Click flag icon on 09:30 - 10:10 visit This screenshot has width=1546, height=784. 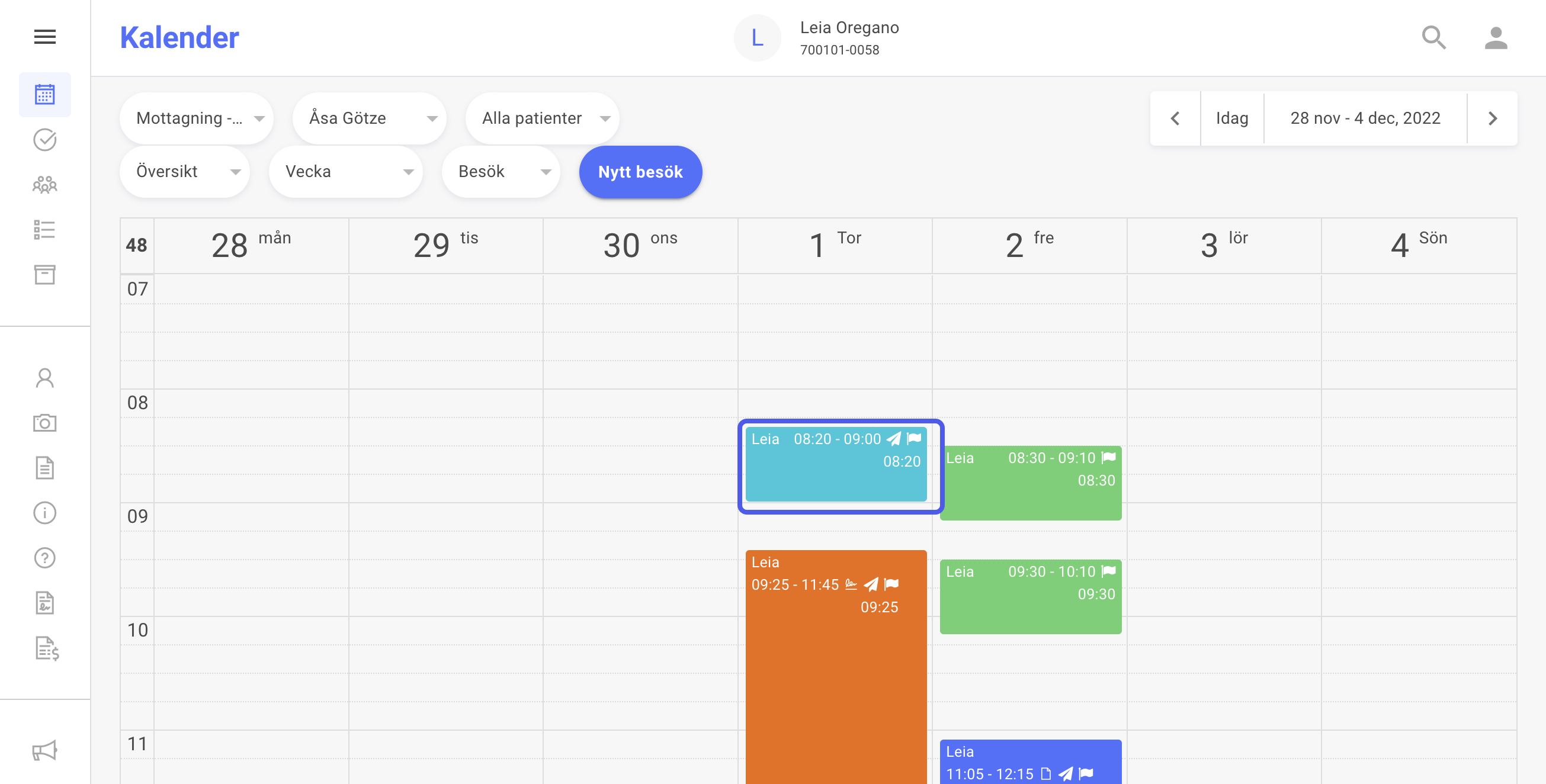click(x=1108, y=571)
